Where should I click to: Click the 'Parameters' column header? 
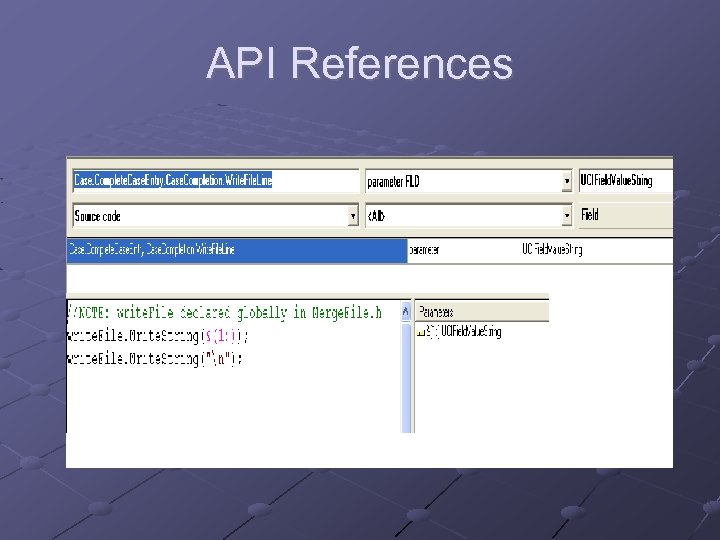482,312
